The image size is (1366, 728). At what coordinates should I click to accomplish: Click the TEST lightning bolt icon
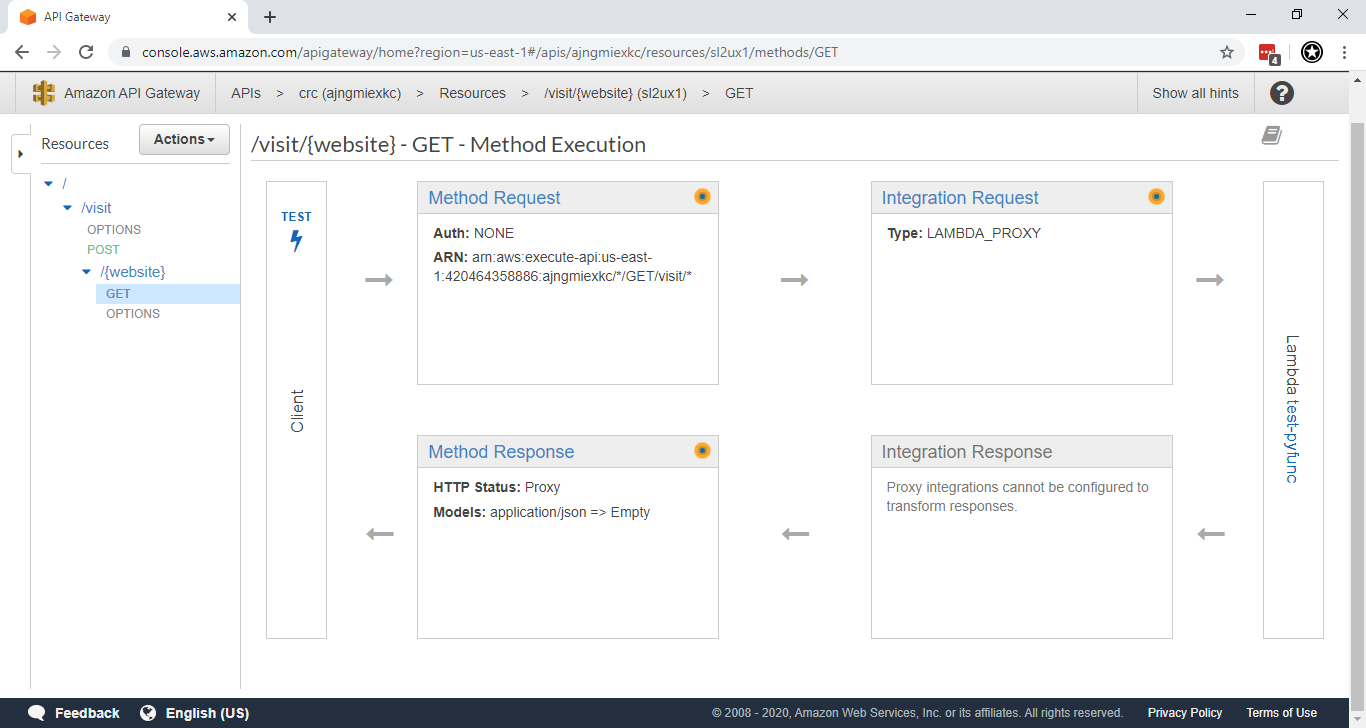point(296,241)
